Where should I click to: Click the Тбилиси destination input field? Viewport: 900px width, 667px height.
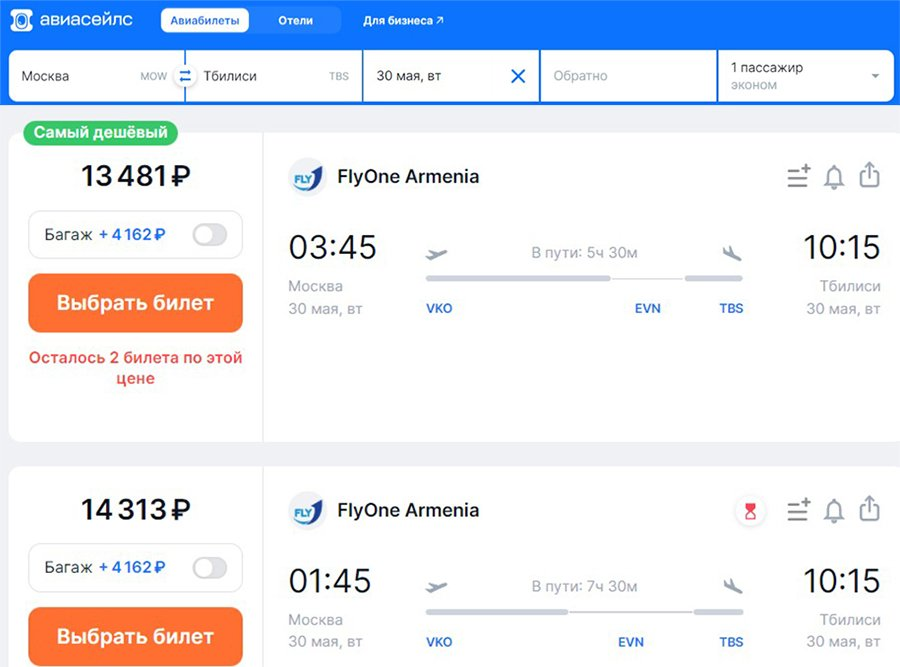click(274, 76)
